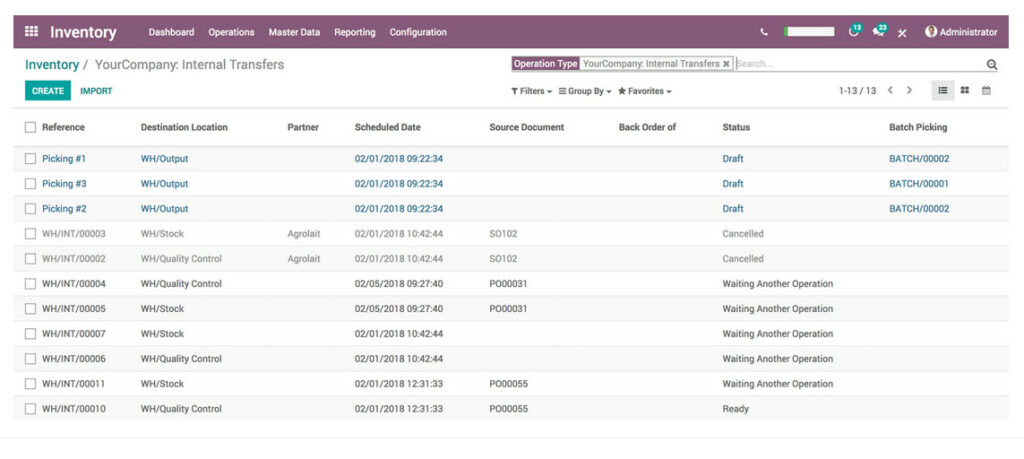The image size is (1024, 459).
Task: Click SO102 in WH/INT/00002 row
Action: (503, 259)
